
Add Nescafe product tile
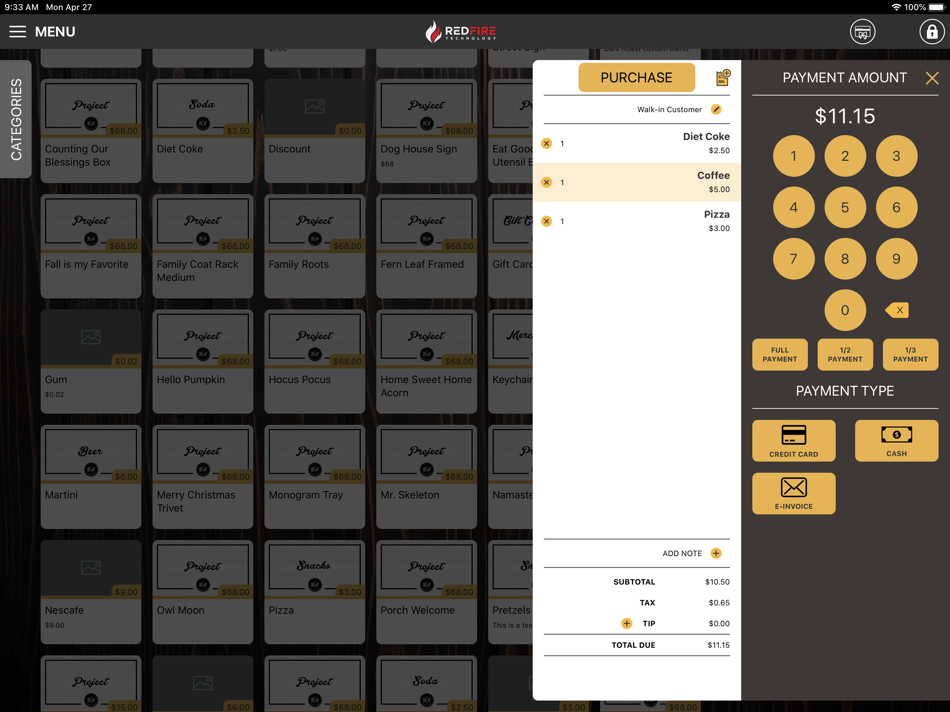click(91, 592)
